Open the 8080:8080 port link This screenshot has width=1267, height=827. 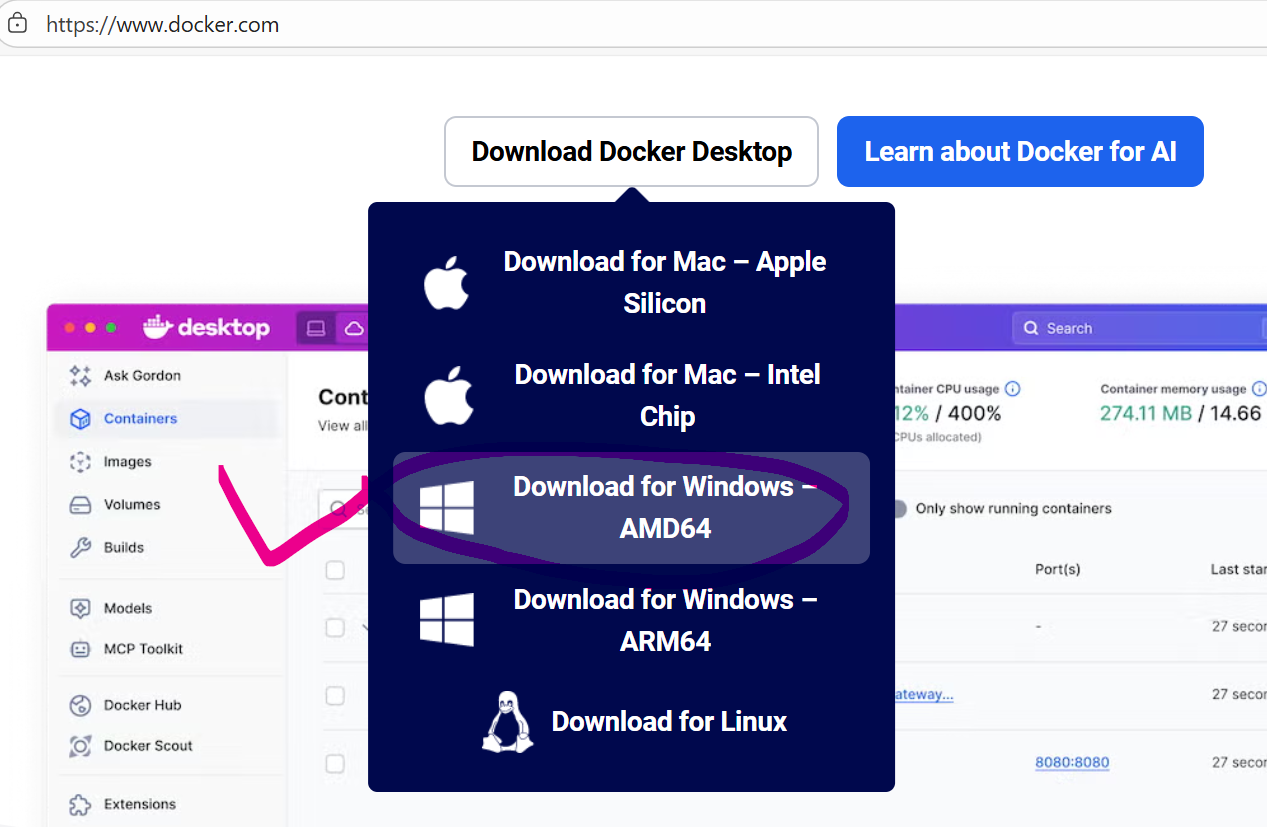(1072, 762)
